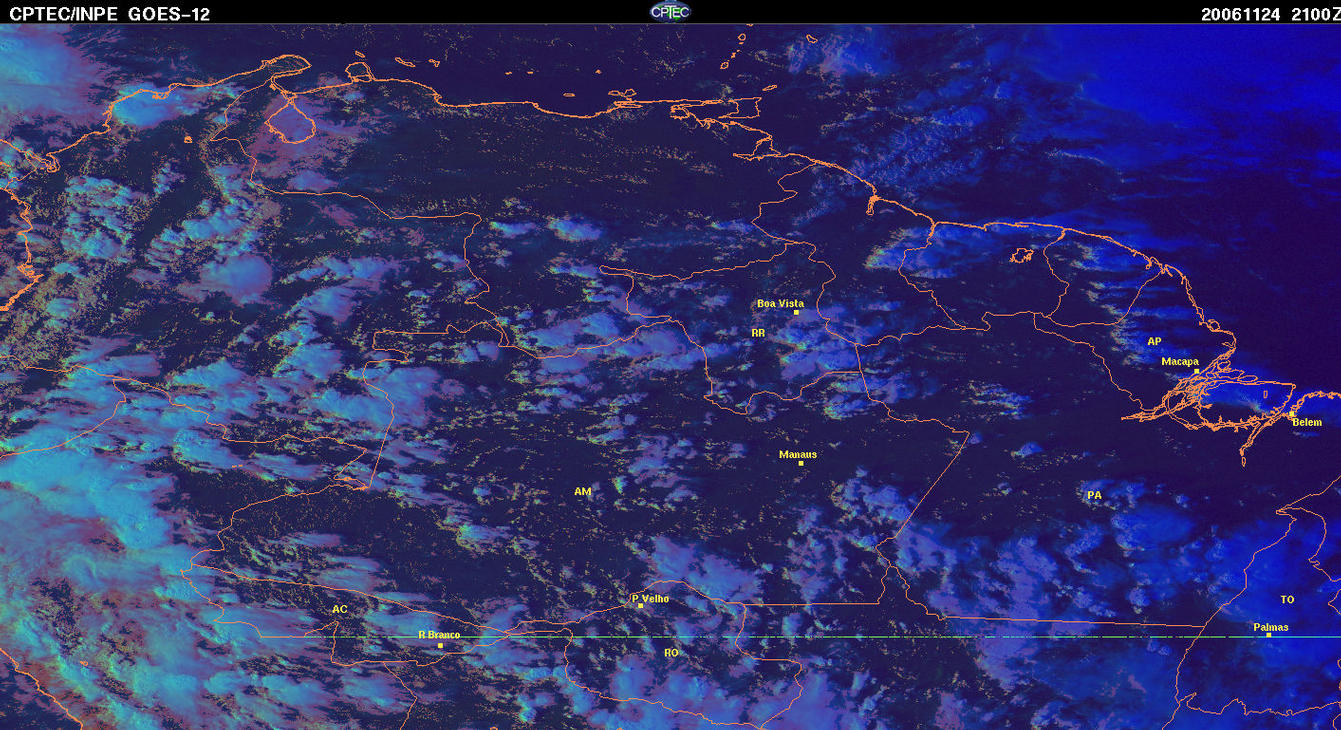Screen dimensions: 1341x730
Task: Click the P Velho yellow city marker
Action: coord(640,606)
